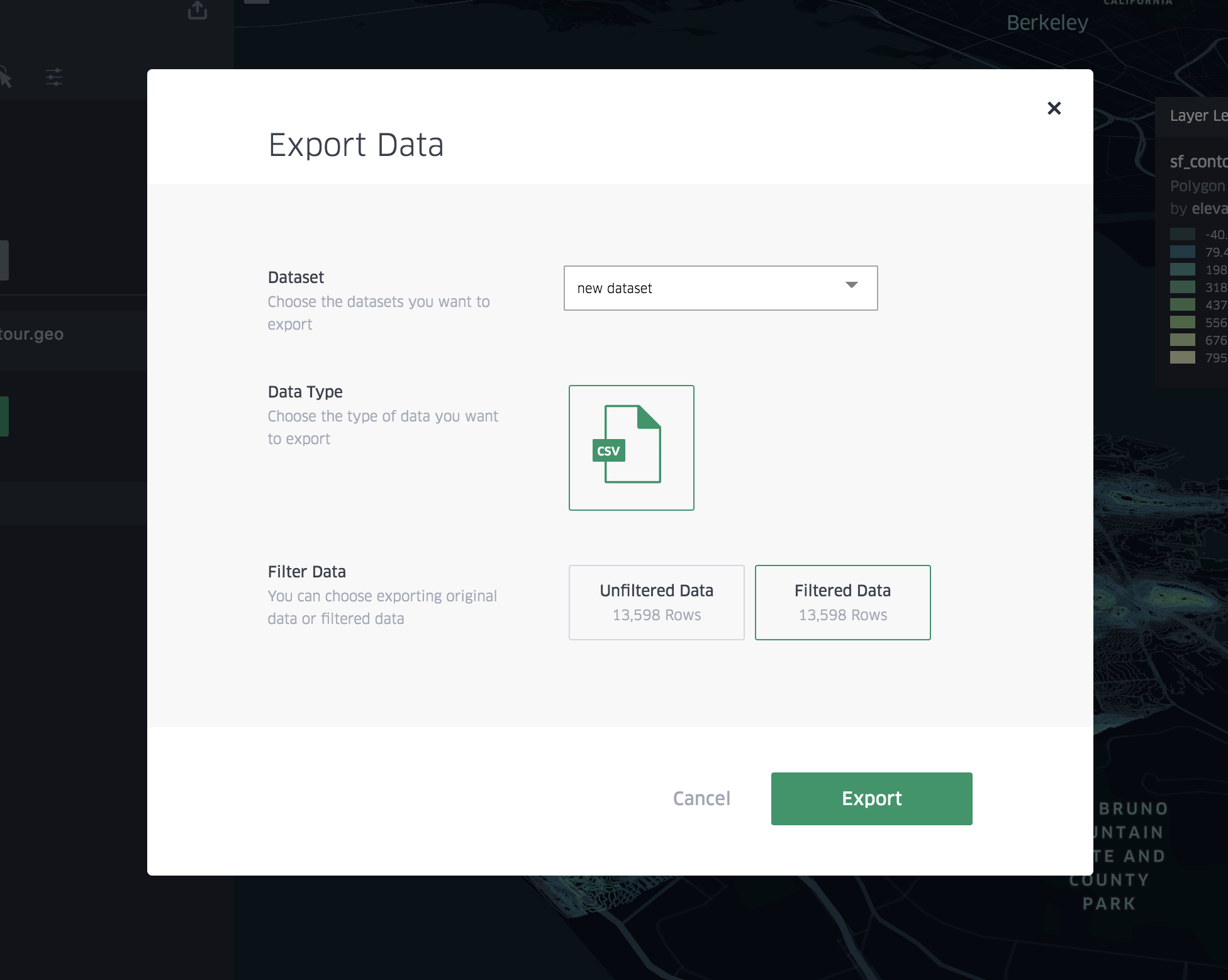Click the legend swatch beside -40

click(x=1182, y=235)
